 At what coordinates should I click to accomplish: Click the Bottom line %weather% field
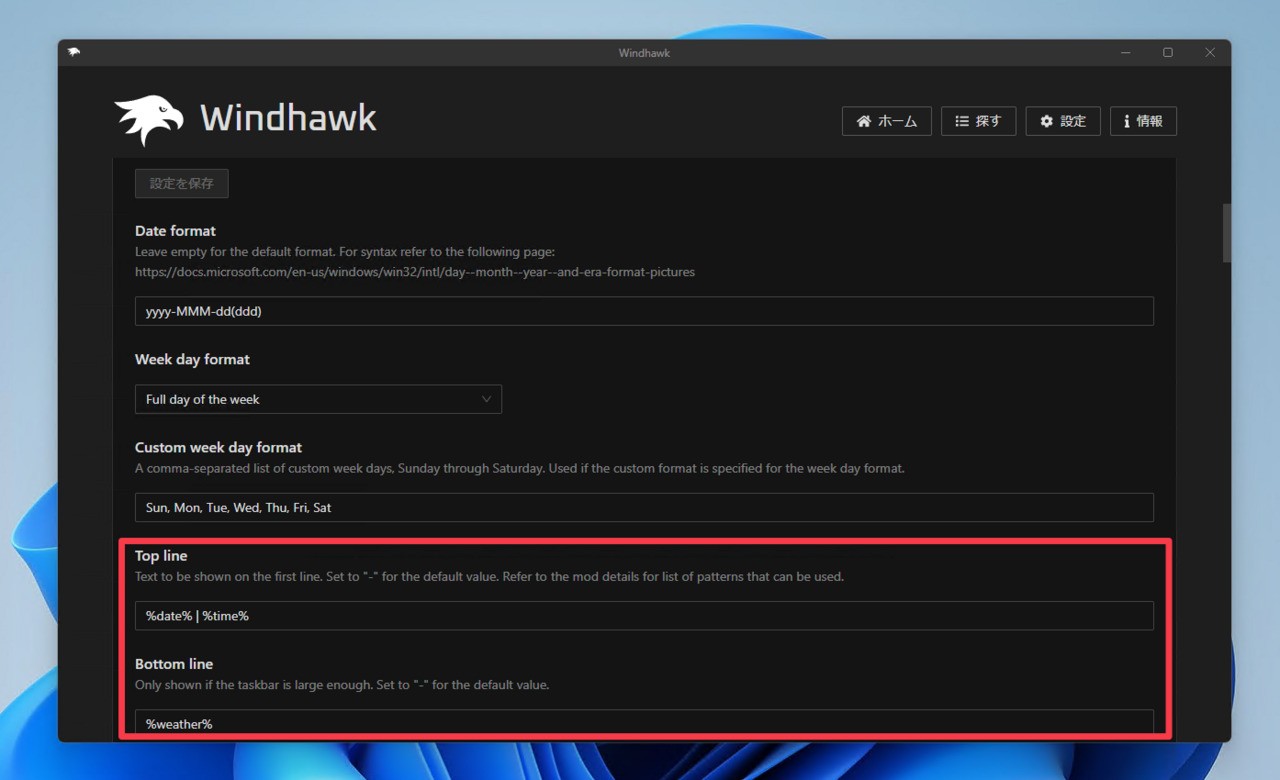point(644,723)
